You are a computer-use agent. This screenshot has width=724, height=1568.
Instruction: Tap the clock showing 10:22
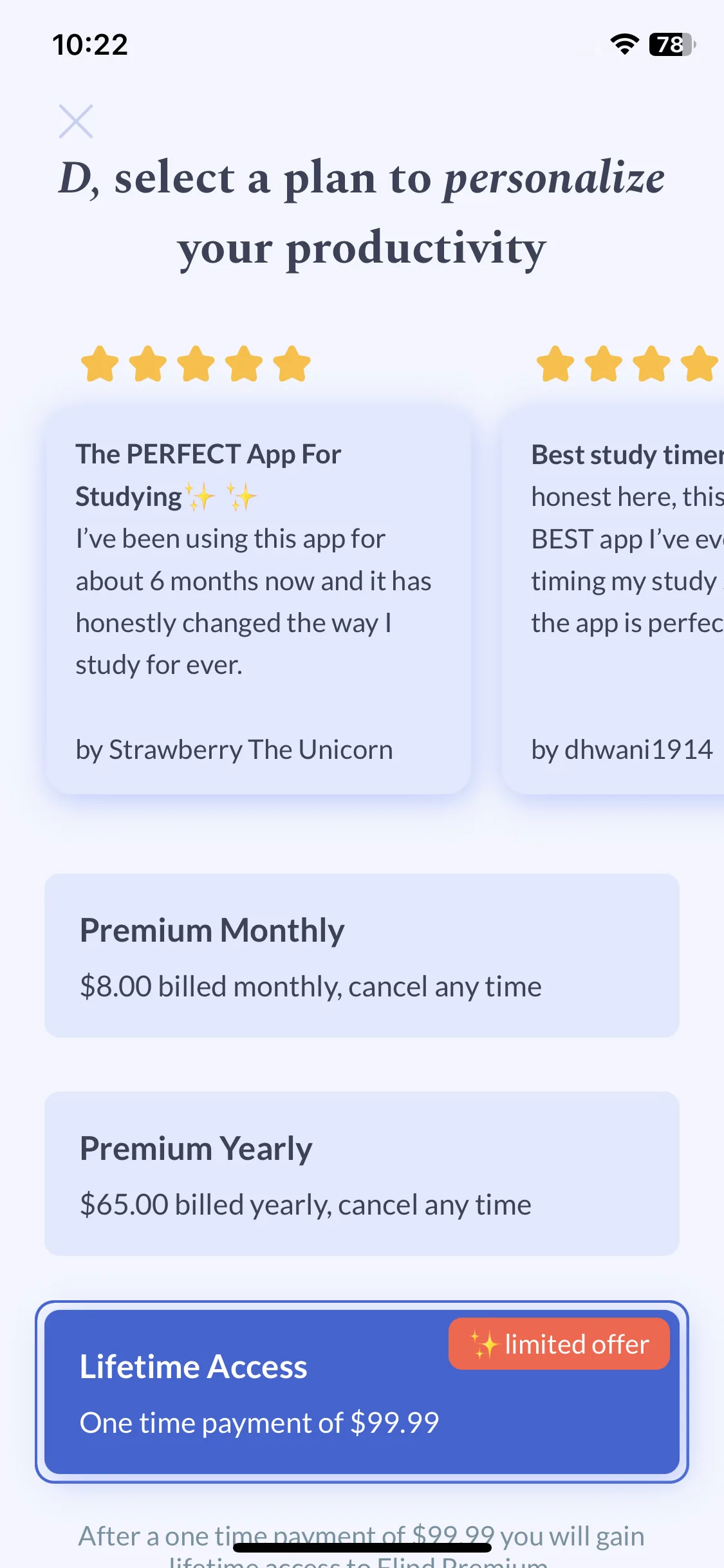(x=90, y=44)
